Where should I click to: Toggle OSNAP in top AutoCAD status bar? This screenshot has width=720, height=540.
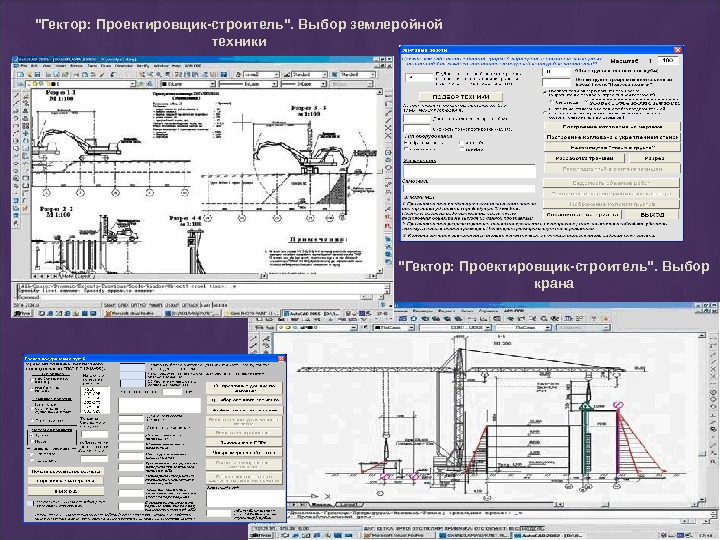tap(172, 305)
